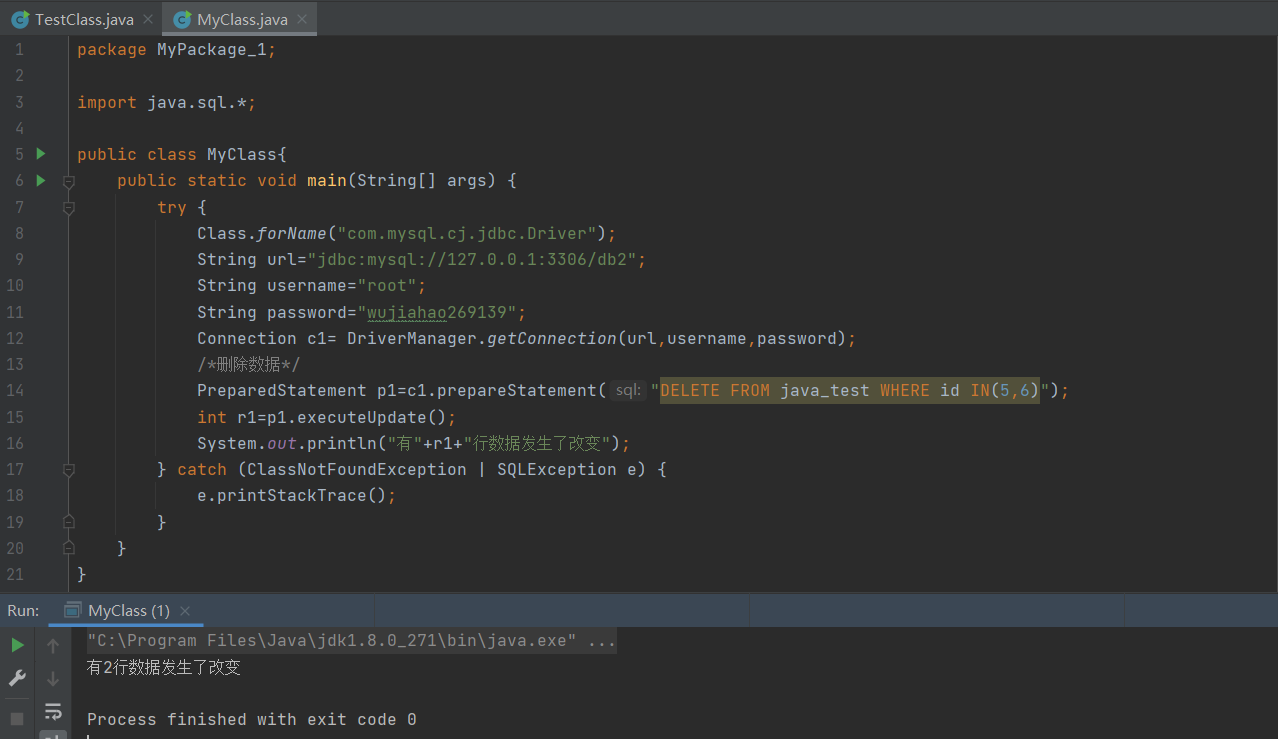Screen dimensions: 1278x739
Task: Click line number 14 in the gutter
Action: pos(14,391)
